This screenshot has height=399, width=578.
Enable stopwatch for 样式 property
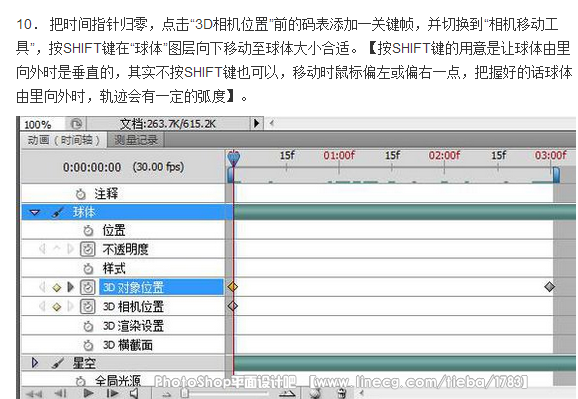pyautogui.click(x=88, y=269)
